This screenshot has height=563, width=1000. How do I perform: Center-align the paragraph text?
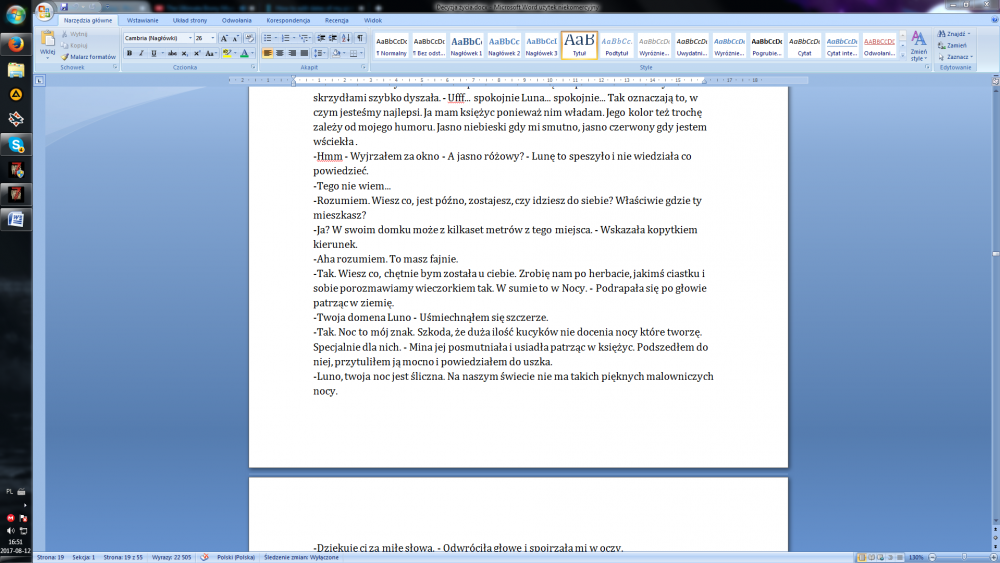pos(280,53)
